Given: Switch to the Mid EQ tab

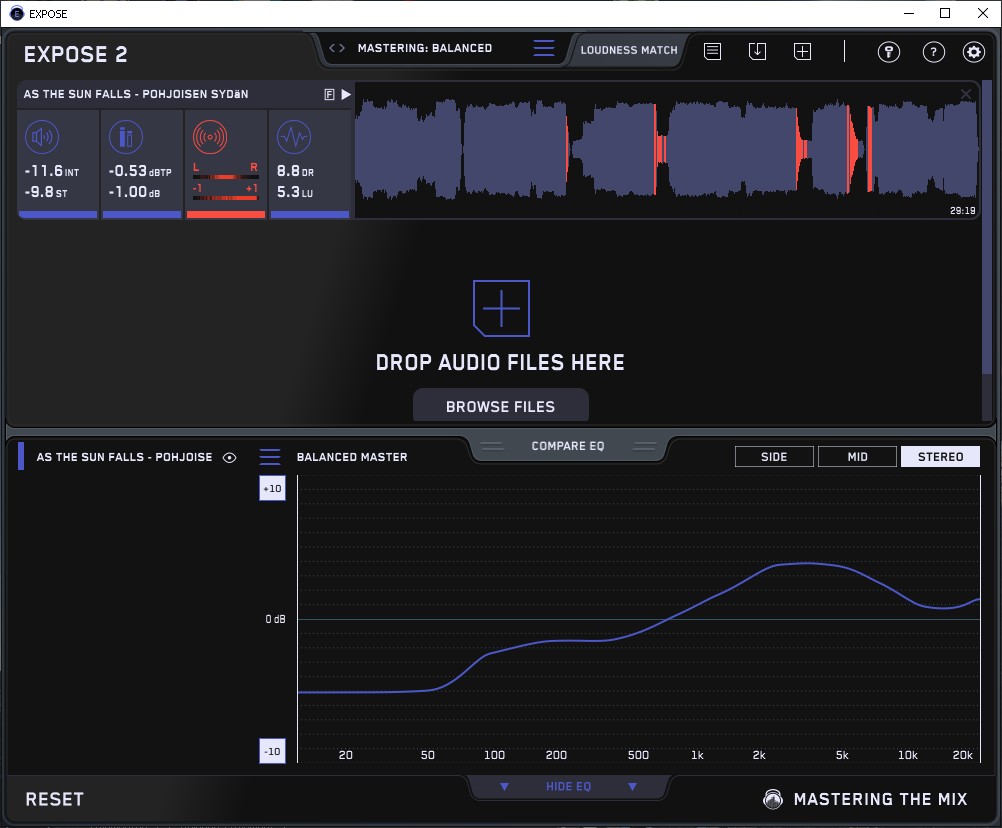Looking at the screenshot, I should tap(857, 457).
